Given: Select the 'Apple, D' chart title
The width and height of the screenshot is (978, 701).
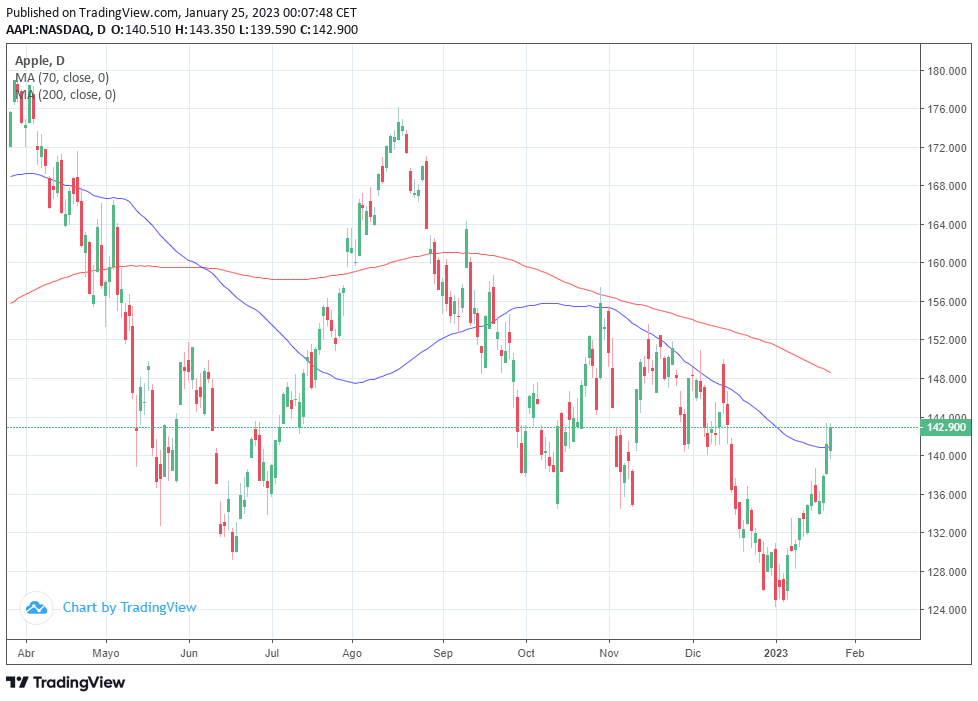Looking at the screenshot, I should tap(40, 60).
